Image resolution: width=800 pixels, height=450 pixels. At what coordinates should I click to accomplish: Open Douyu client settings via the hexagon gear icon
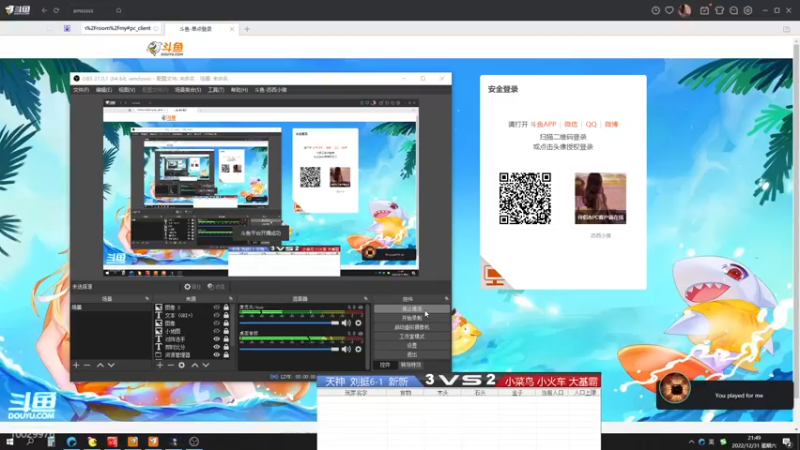click(x=748, y=10)
